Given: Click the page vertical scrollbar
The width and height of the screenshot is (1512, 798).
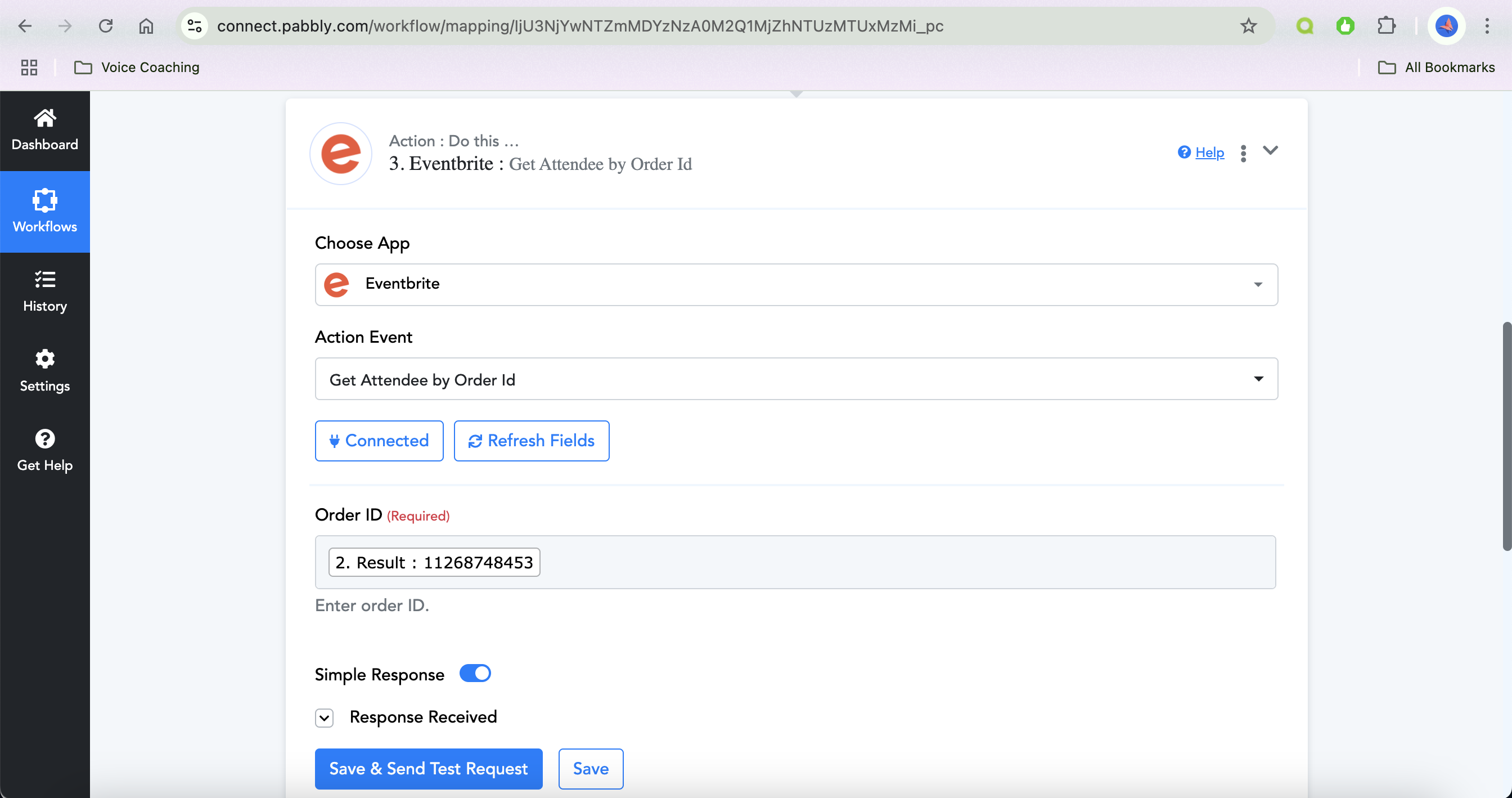Looking at the screenshot, I should pos(1507,436).
